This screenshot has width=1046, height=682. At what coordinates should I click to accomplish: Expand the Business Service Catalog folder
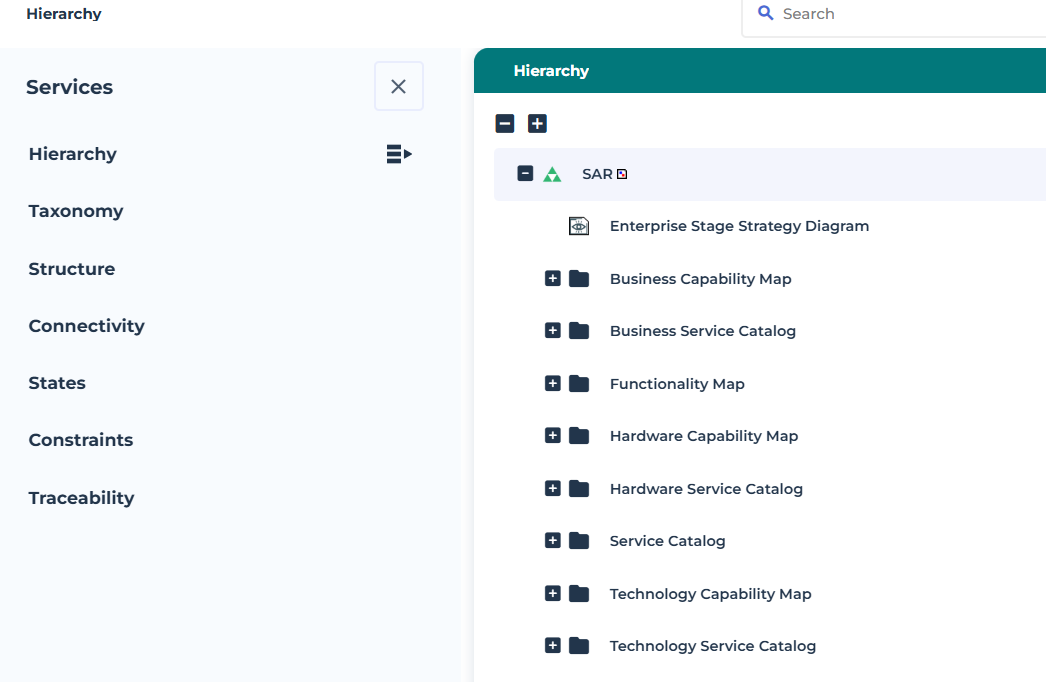click(552, 331)
